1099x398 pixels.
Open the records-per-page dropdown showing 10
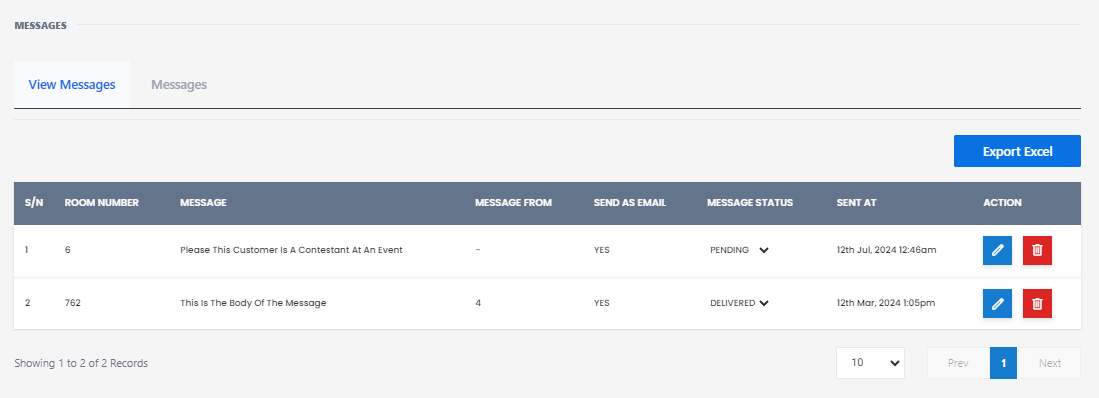[870, 363]
